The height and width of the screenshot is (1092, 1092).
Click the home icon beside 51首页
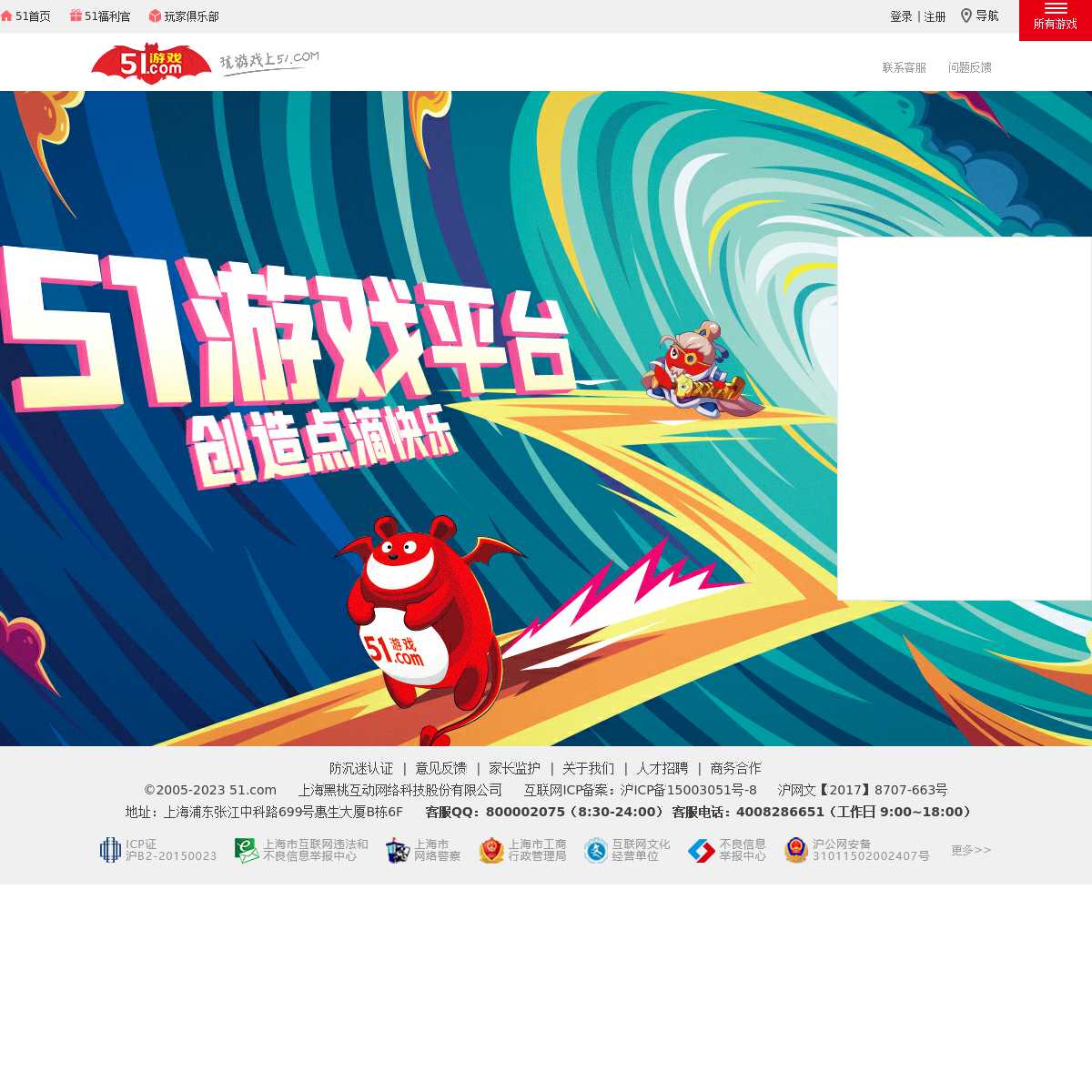click(x=6, y=15)
